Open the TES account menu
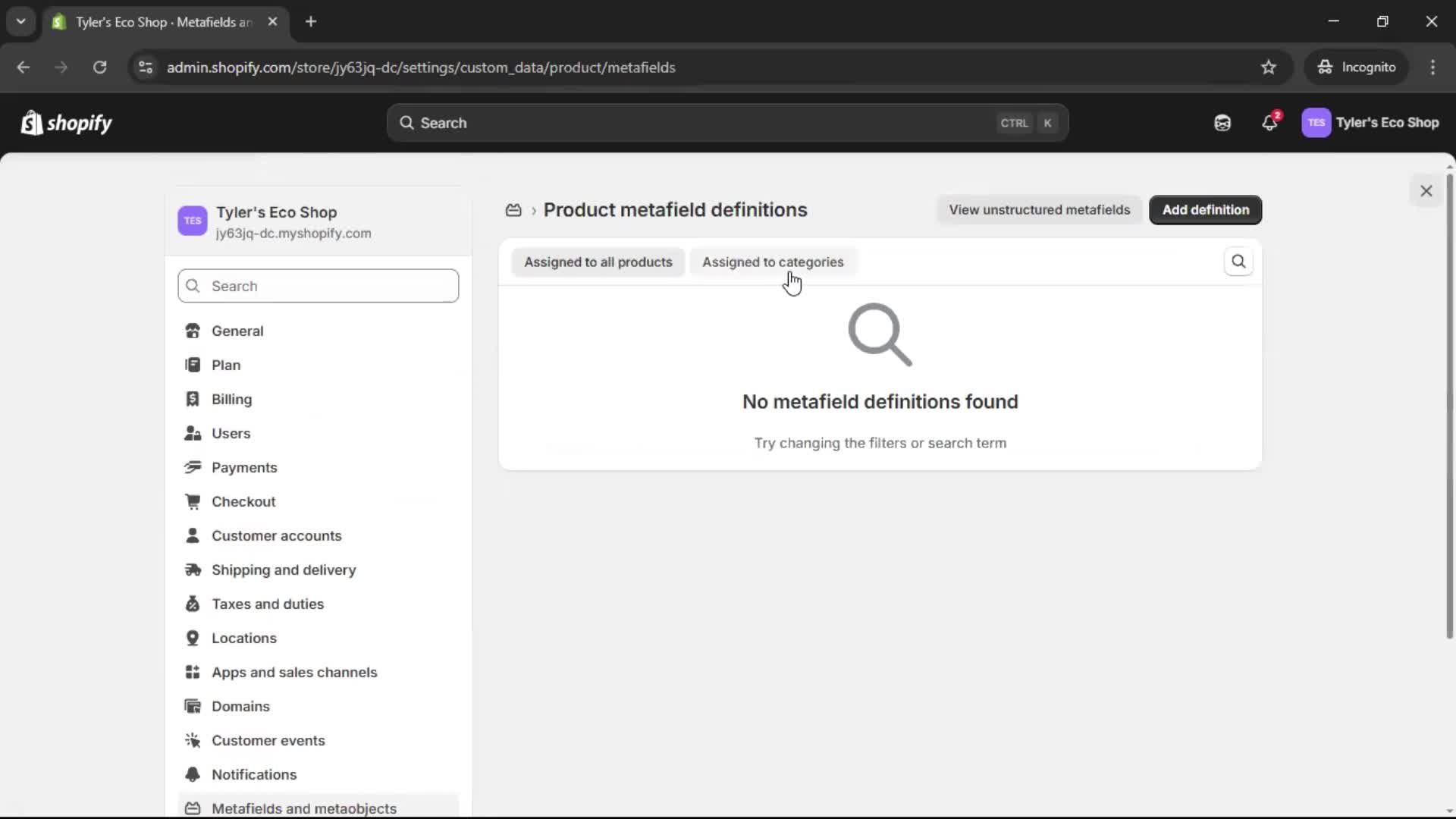1456x819 pixels. point(1371,122)
